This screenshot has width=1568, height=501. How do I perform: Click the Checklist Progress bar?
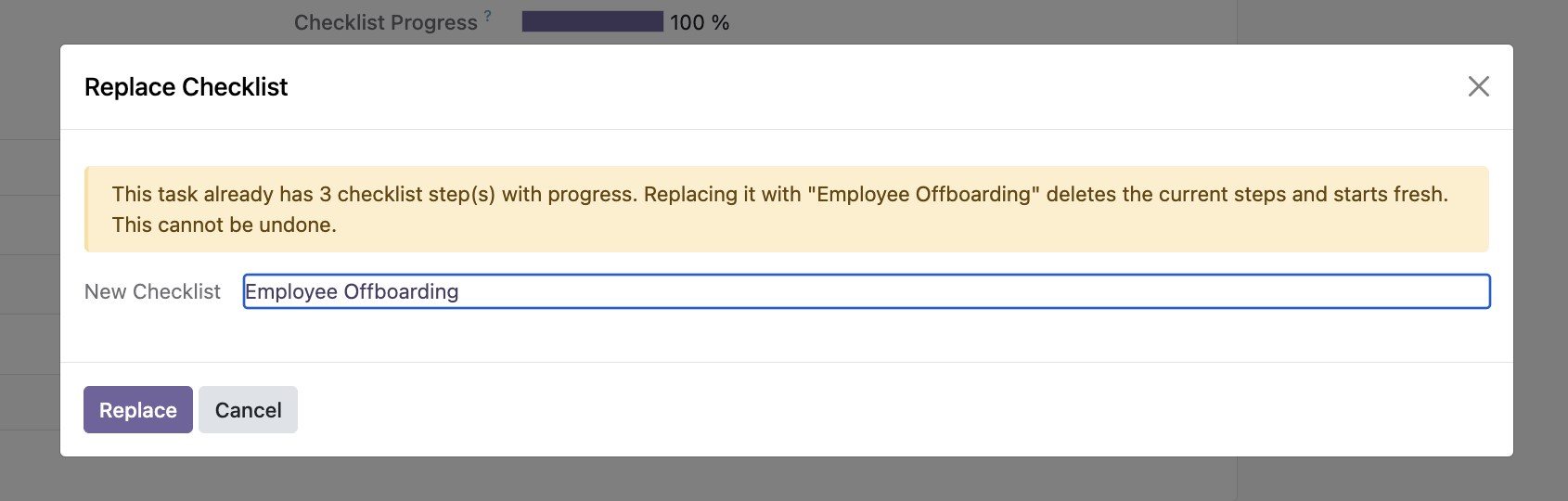click(593, 21)
